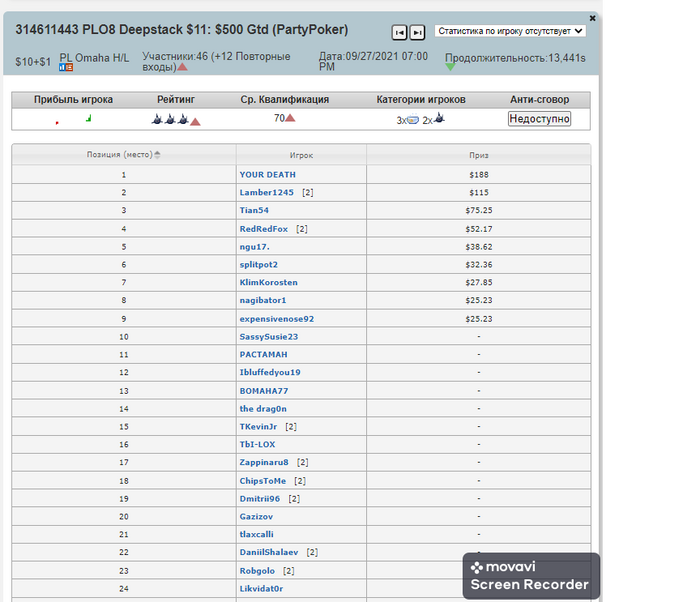Open player SassySusie23 profile
This screenshot has height=602, width=700.
coord(268,337)
